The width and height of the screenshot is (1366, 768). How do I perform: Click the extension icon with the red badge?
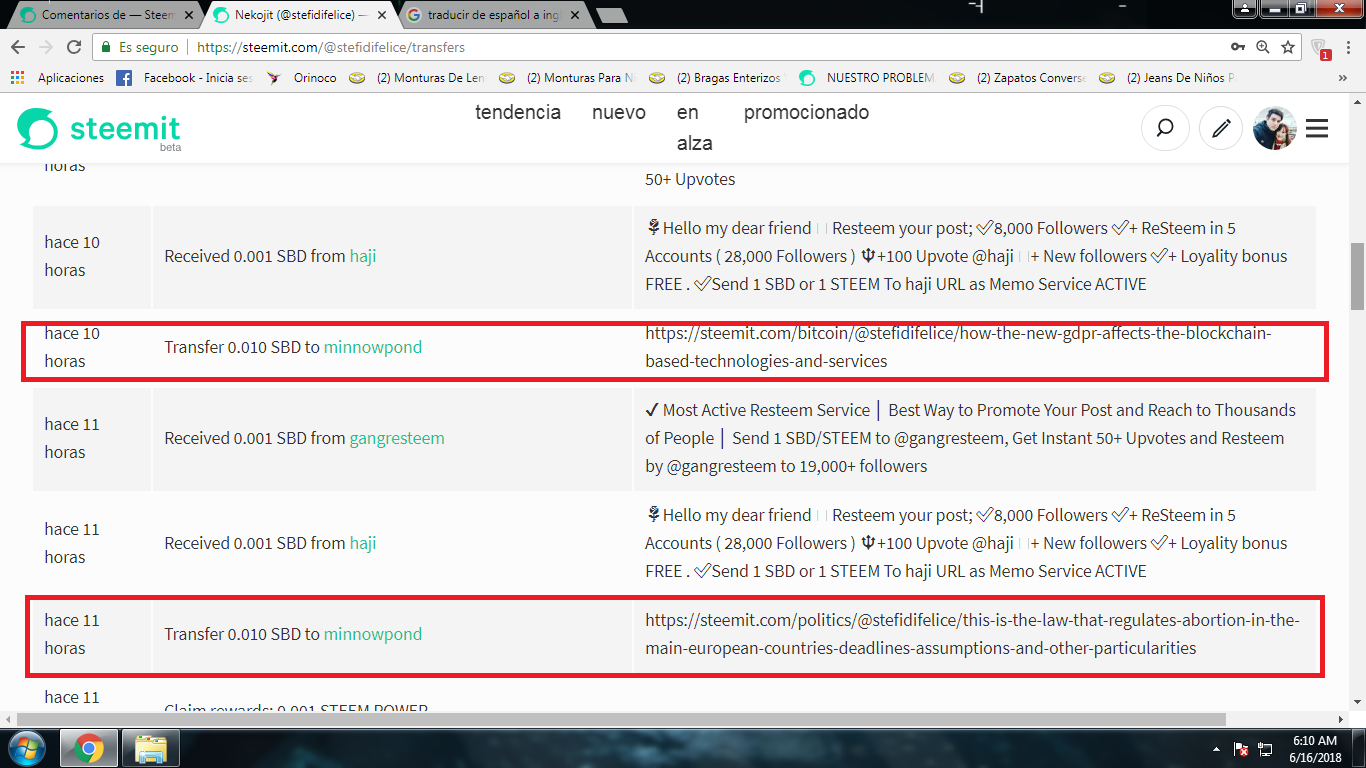click(1320, 48)
